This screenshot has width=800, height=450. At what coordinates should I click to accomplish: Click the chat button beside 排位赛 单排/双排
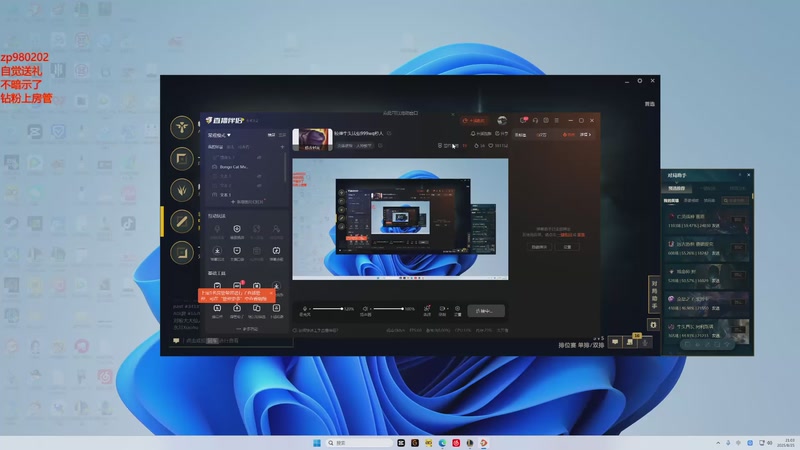click(x=615, y=342)
